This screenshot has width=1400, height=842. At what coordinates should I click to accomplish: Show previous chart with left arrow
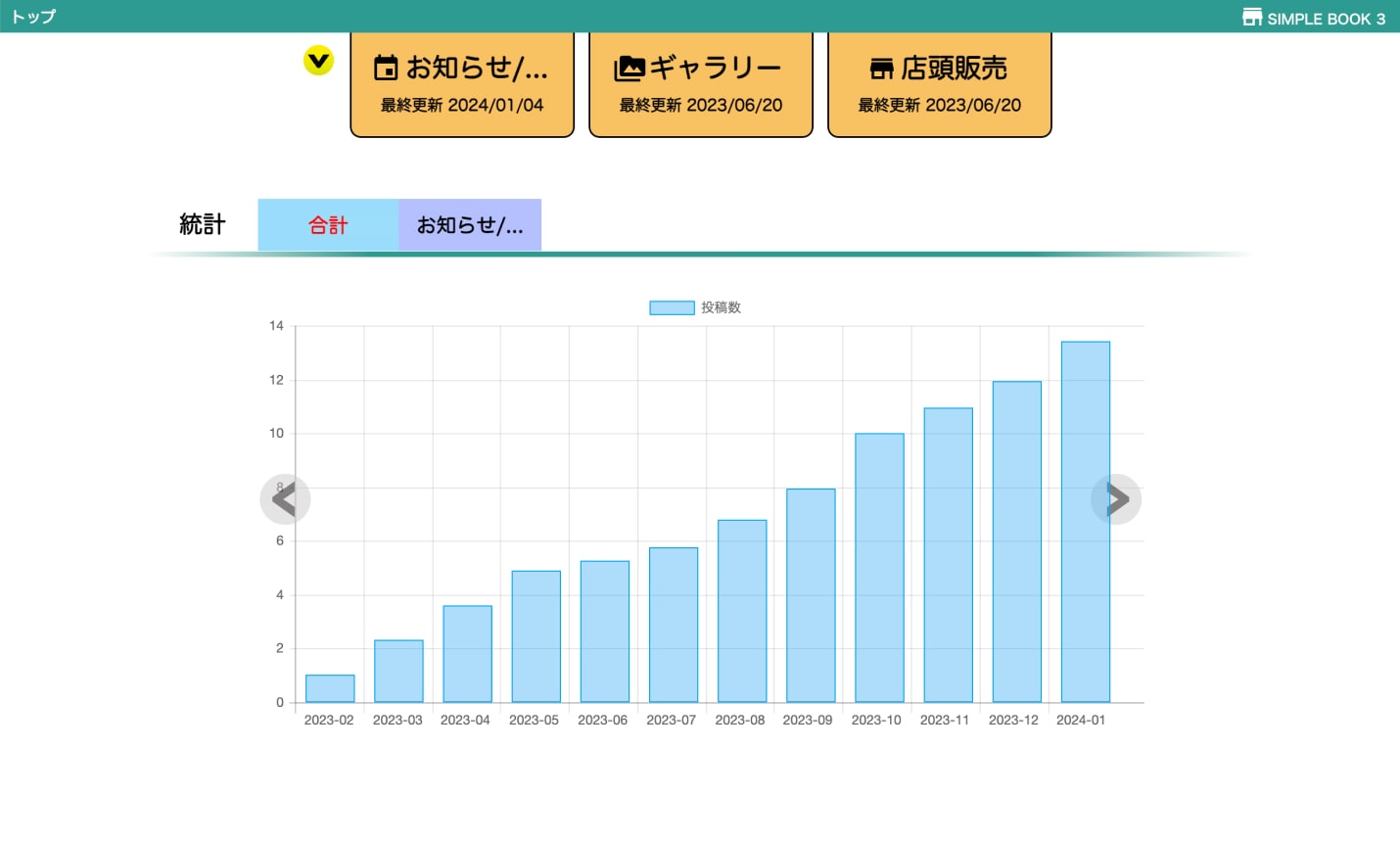pyautogui.click(x=285, y=499)
